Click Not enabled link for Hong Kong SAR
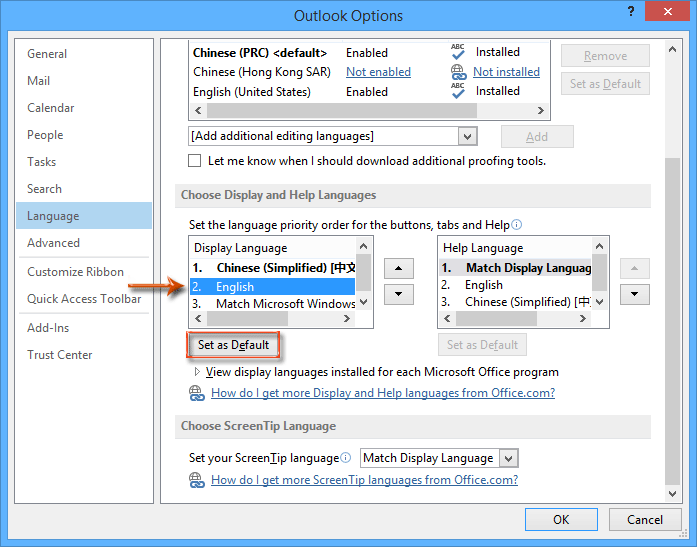Viewport: 697px width, 547px height. tap(378, 72)
